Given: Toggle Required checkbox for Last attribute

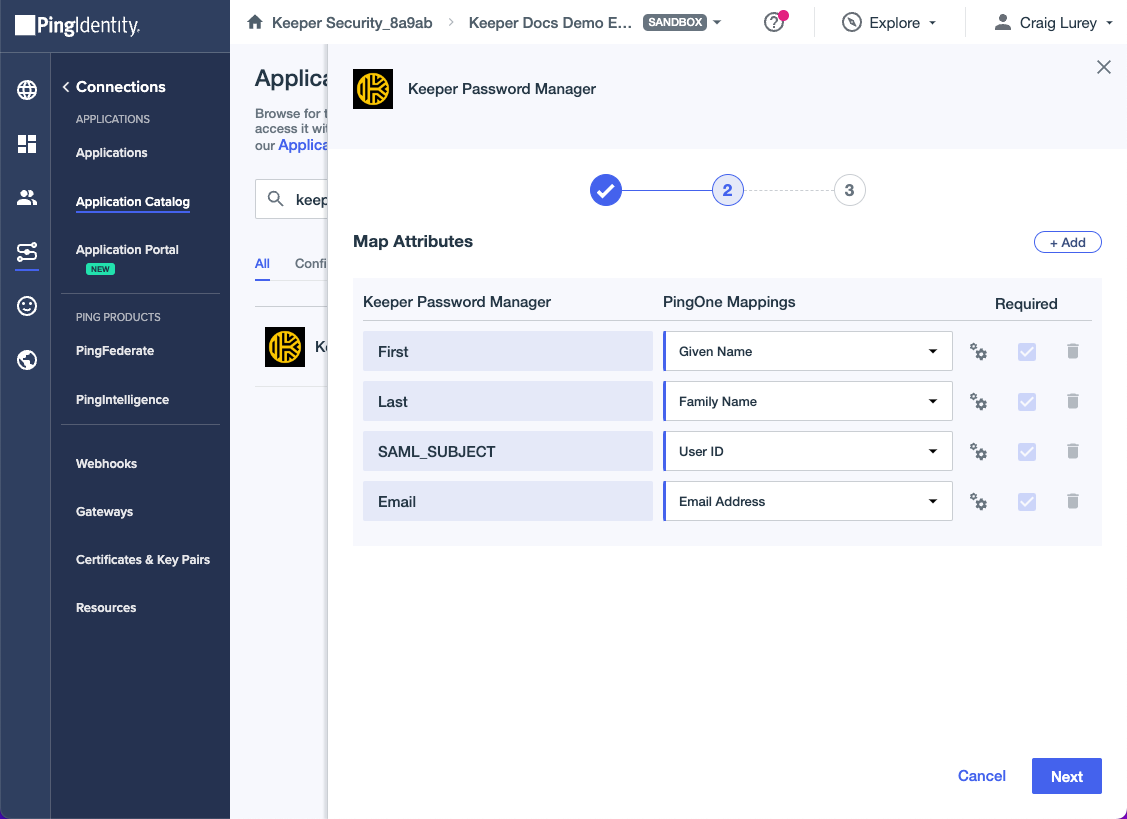Looking at the screenshot, I should pyautogui.click(x=1026, y=402).
